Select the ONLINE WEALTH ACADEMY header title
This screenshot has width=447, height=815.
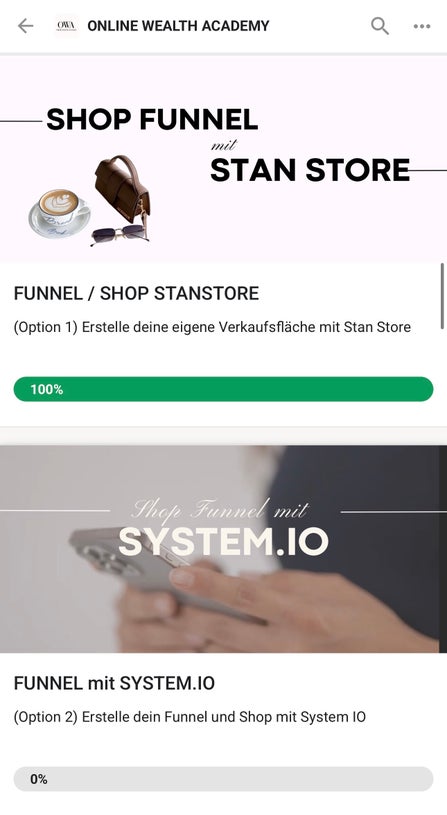pos(178,25)
